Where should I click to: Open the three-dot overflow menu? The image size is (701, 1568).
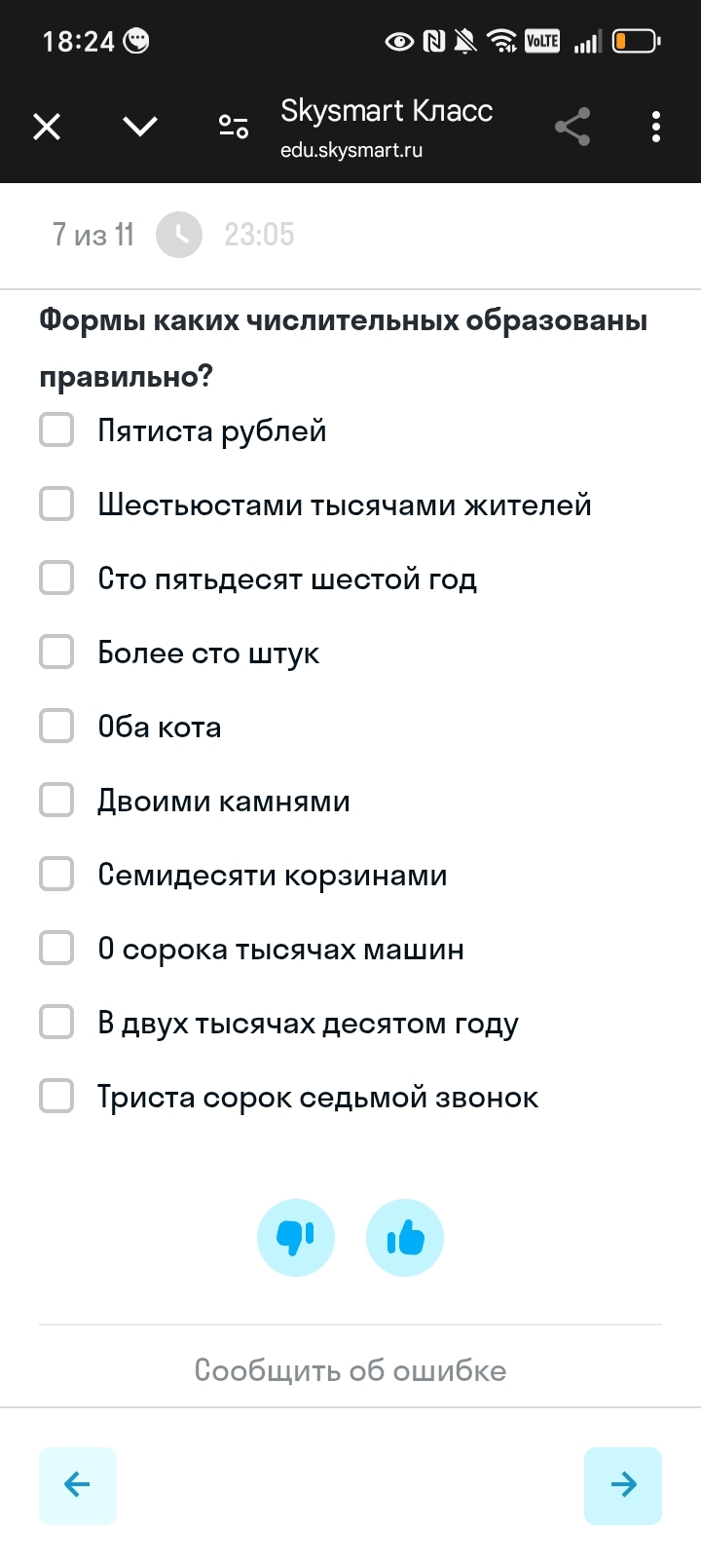click(x=656, y=127)
